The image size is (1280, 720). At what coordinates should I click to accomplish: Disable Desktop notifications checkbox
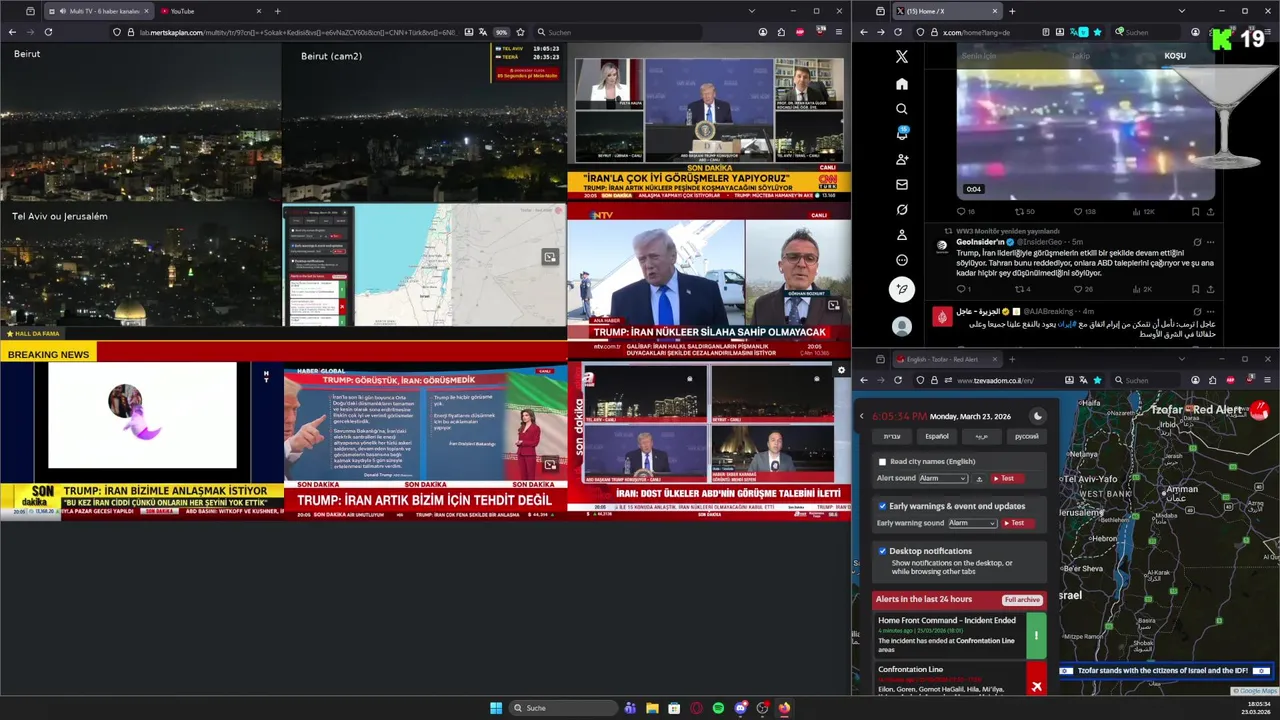(882, 551)
